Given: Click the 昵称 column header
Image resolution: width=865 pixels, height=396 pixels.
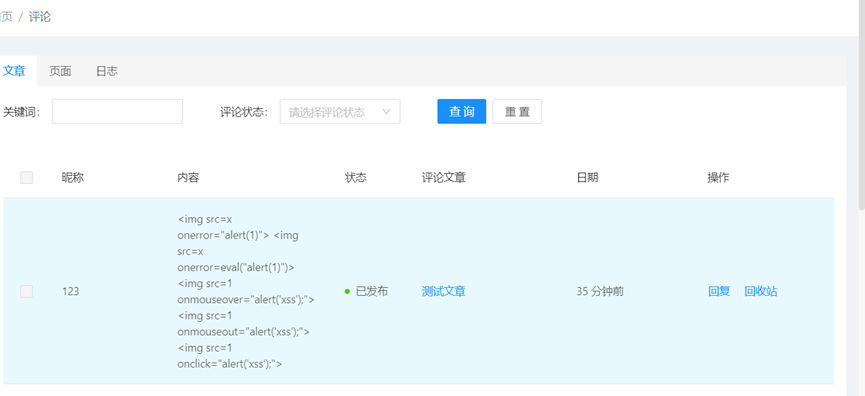Looking at the screenshot, I should (x=73, y=178).
